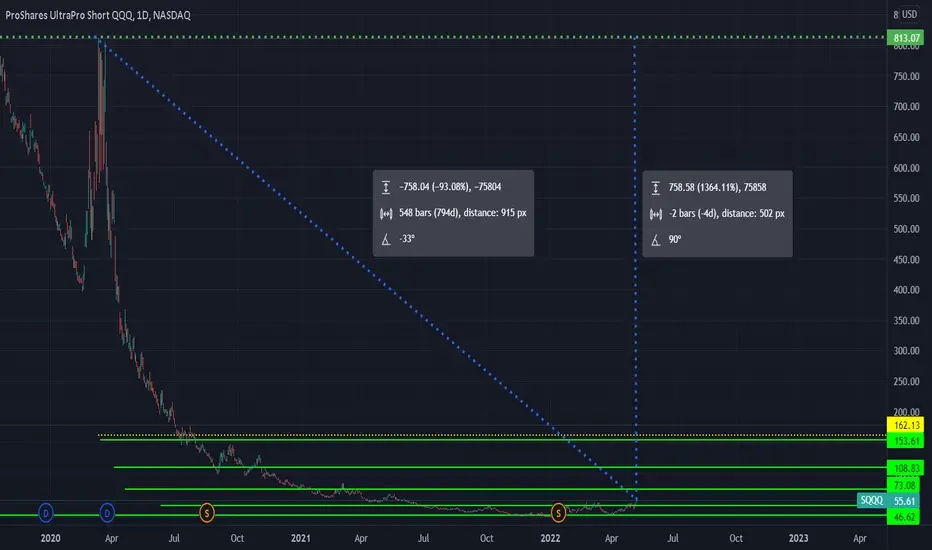932x550 pixels.
Task: Select the solid green horizontal line at 73.08
Action: [505, 489]
